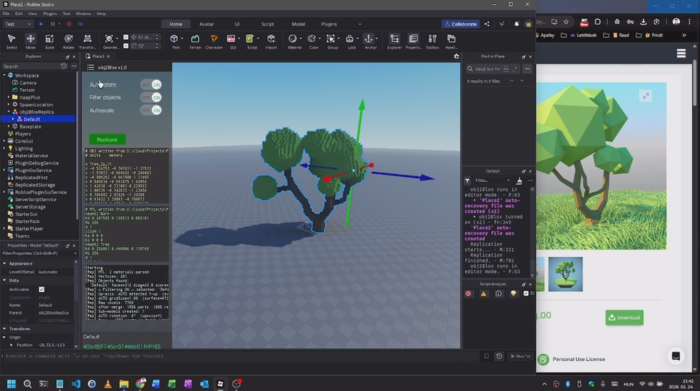Expand the Baseplate node
700x391 pixels.
point(8,127)
